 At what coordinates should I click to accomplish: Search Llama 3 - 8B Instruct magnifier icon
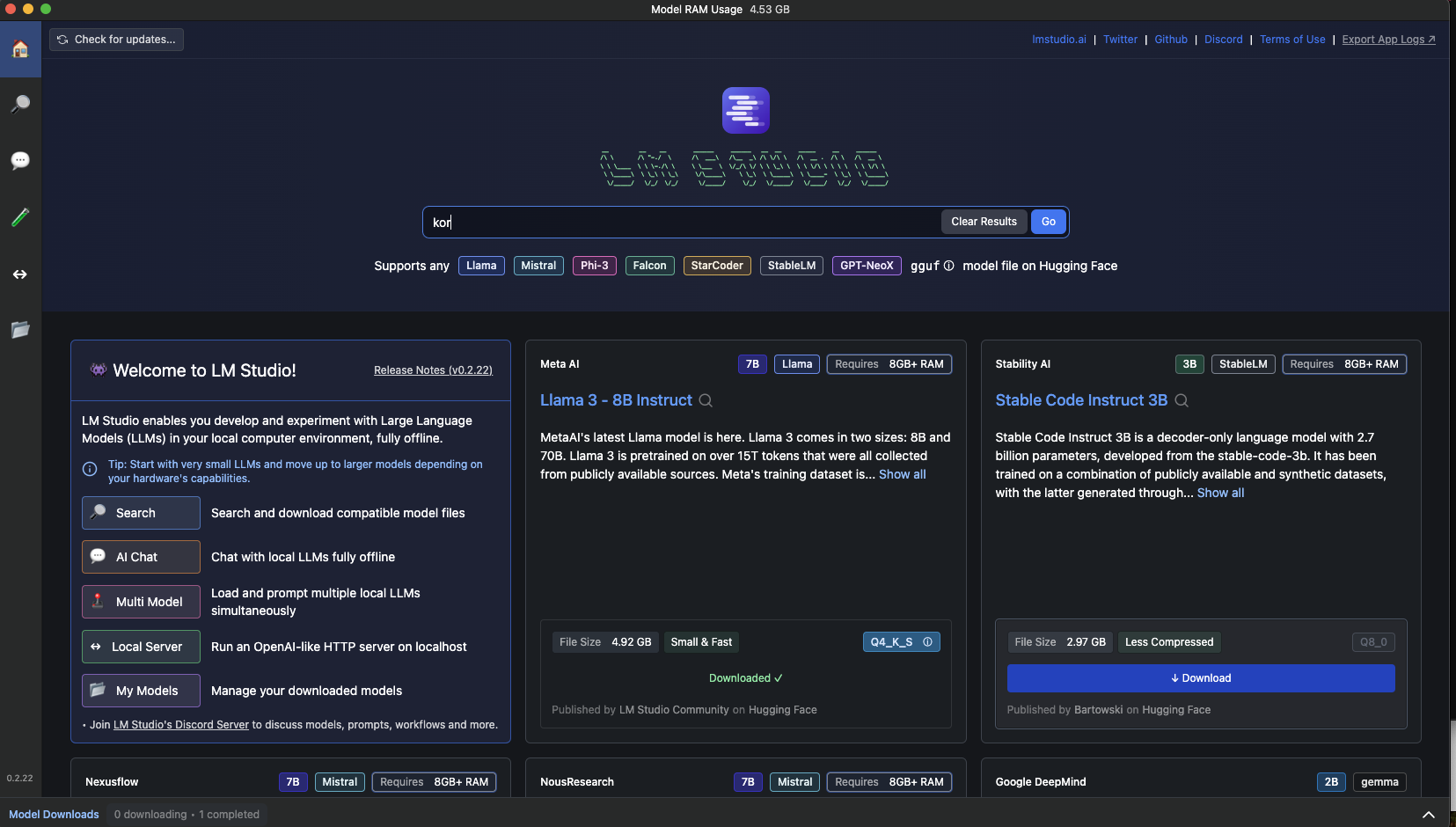pyautogui.click(x=706, y=400)
